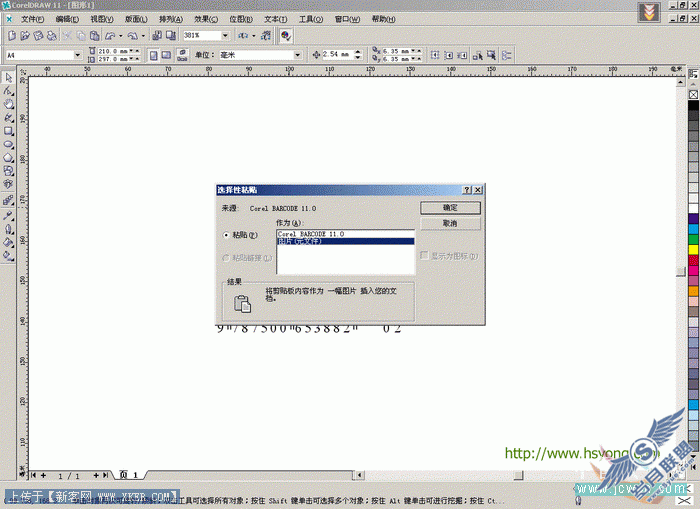Select the Fill tool
The height and width of the screenshot is (509, 700).
click(8, 242)
